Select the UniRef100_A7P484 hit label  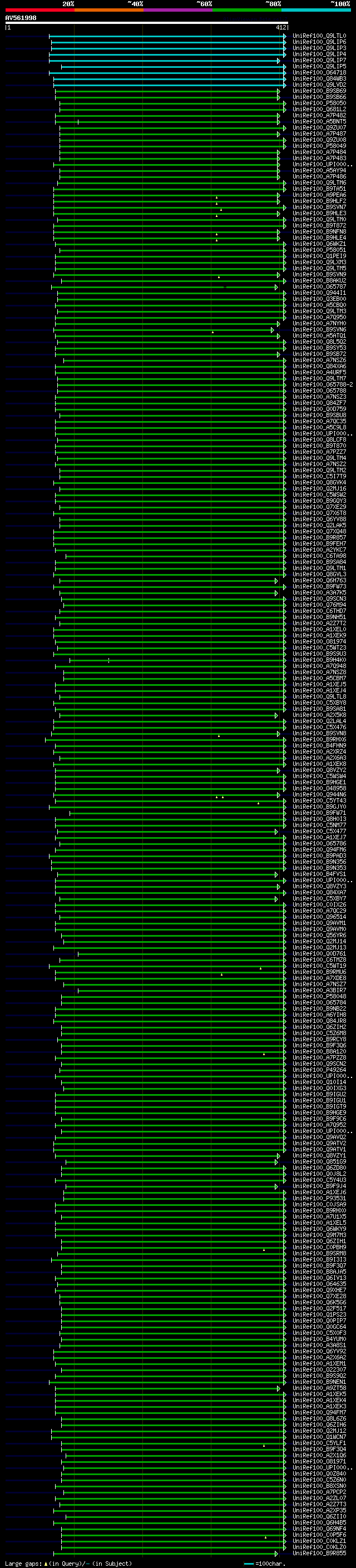click(319, 152)
